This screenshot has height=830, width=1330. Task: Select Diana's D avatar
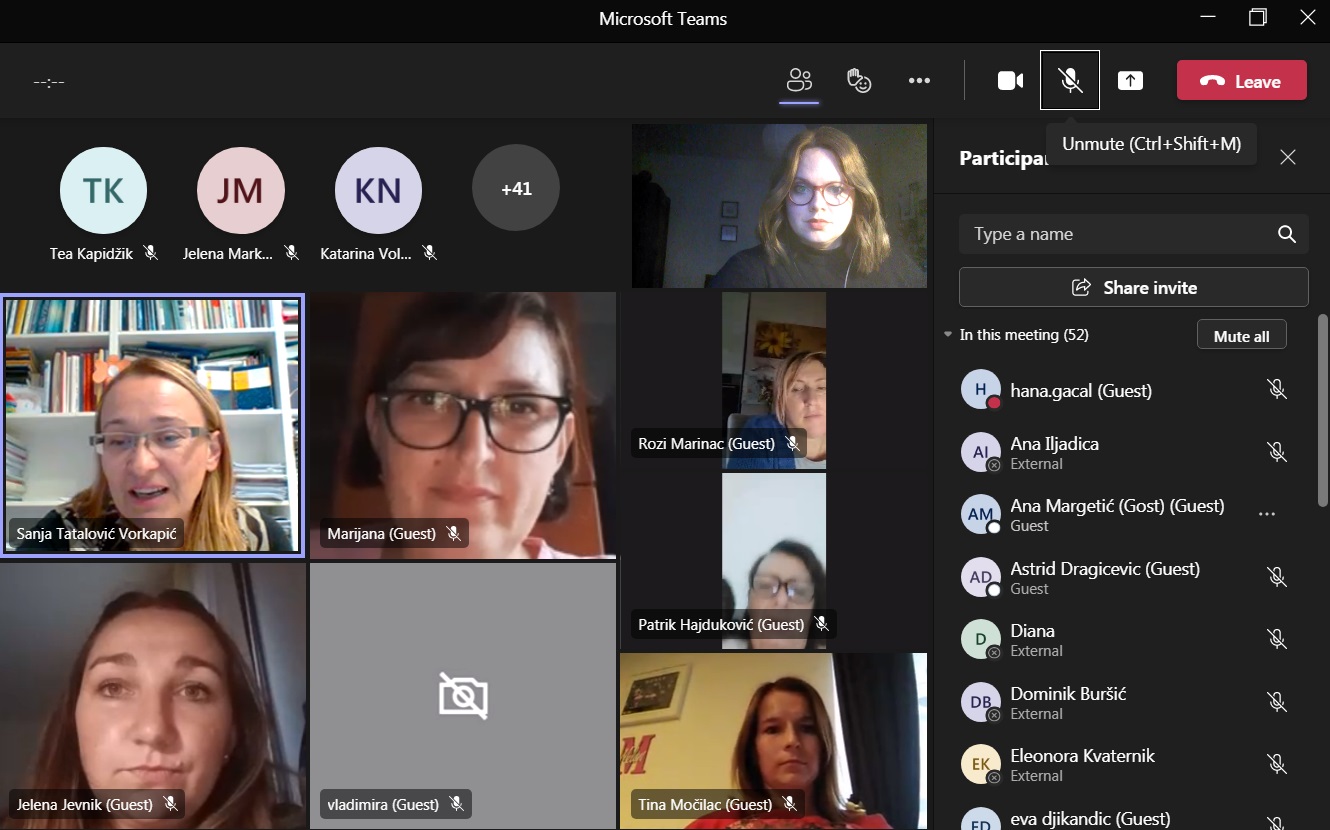(981, 639)
